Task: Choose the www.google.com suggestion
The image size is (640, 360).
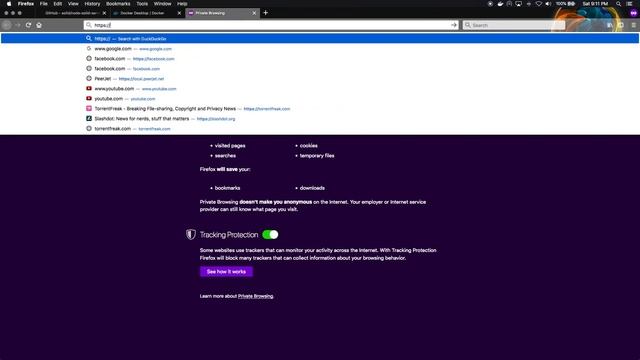Action: (320, 49)
